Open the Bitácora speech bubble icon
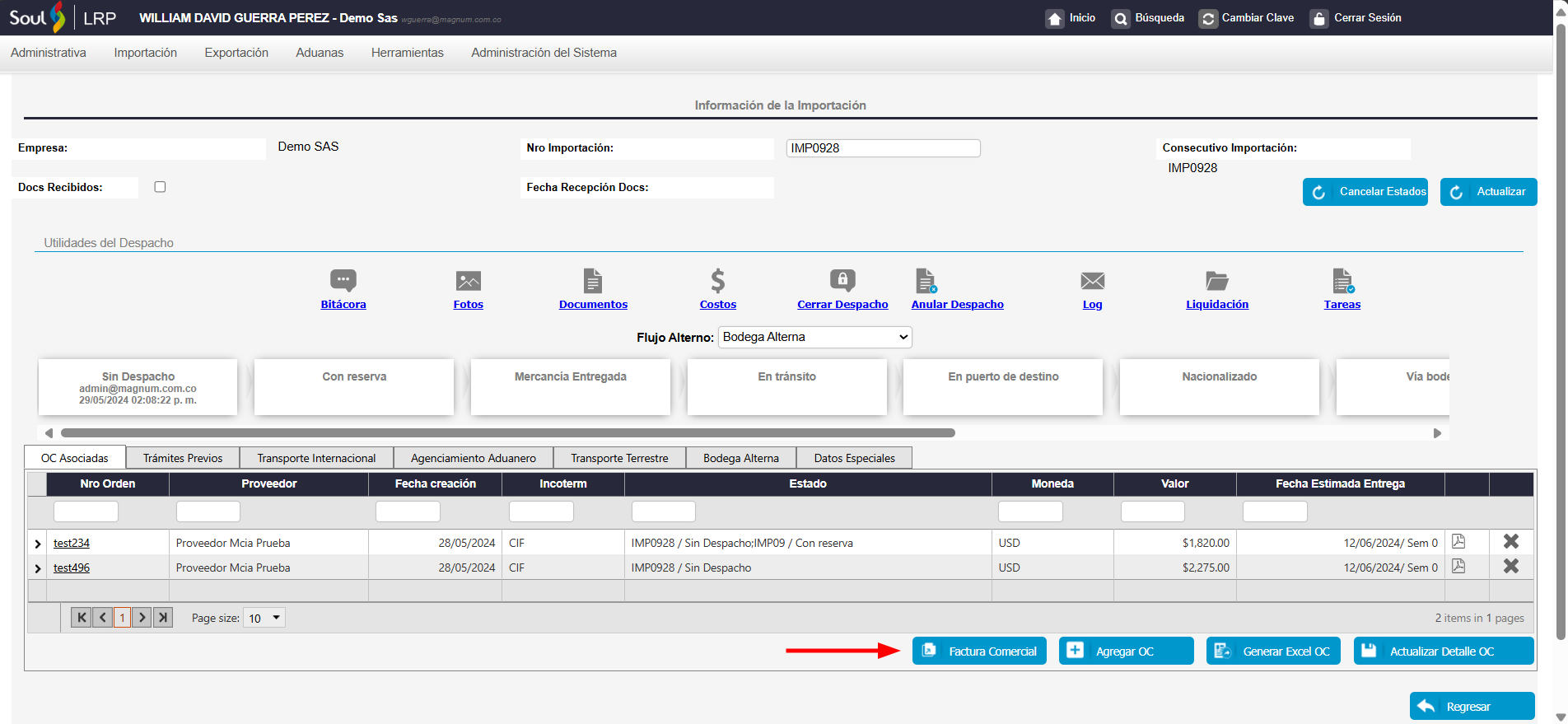Screen dimensions: 1568x724 click(x=343, y=281)
